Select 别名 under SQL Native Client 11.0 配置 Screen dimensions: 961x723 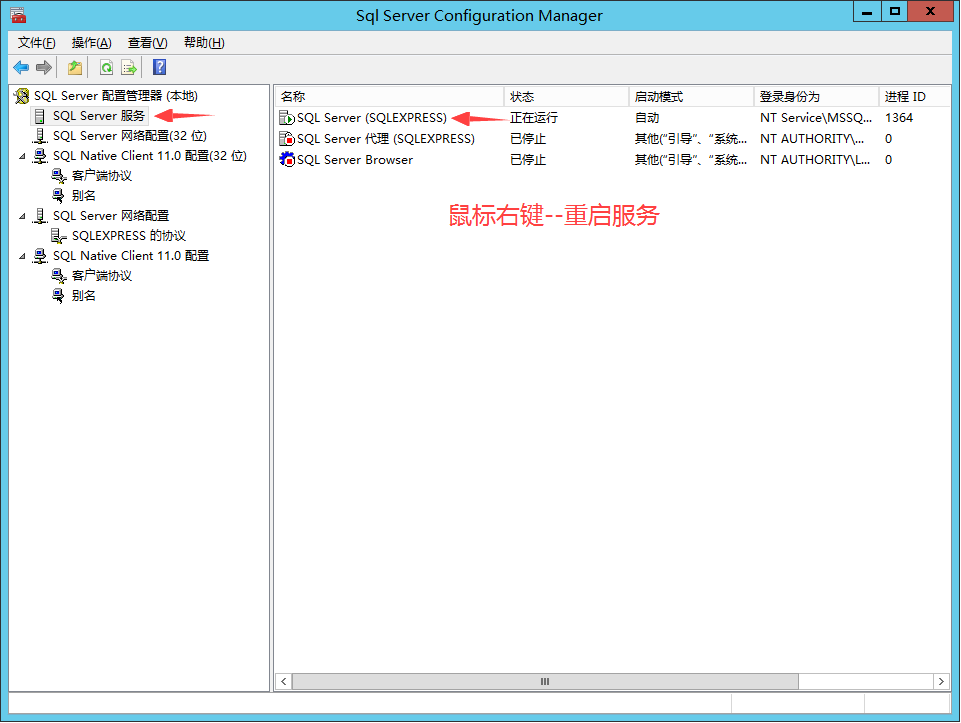pyautogui.click(x=83, y=296)
